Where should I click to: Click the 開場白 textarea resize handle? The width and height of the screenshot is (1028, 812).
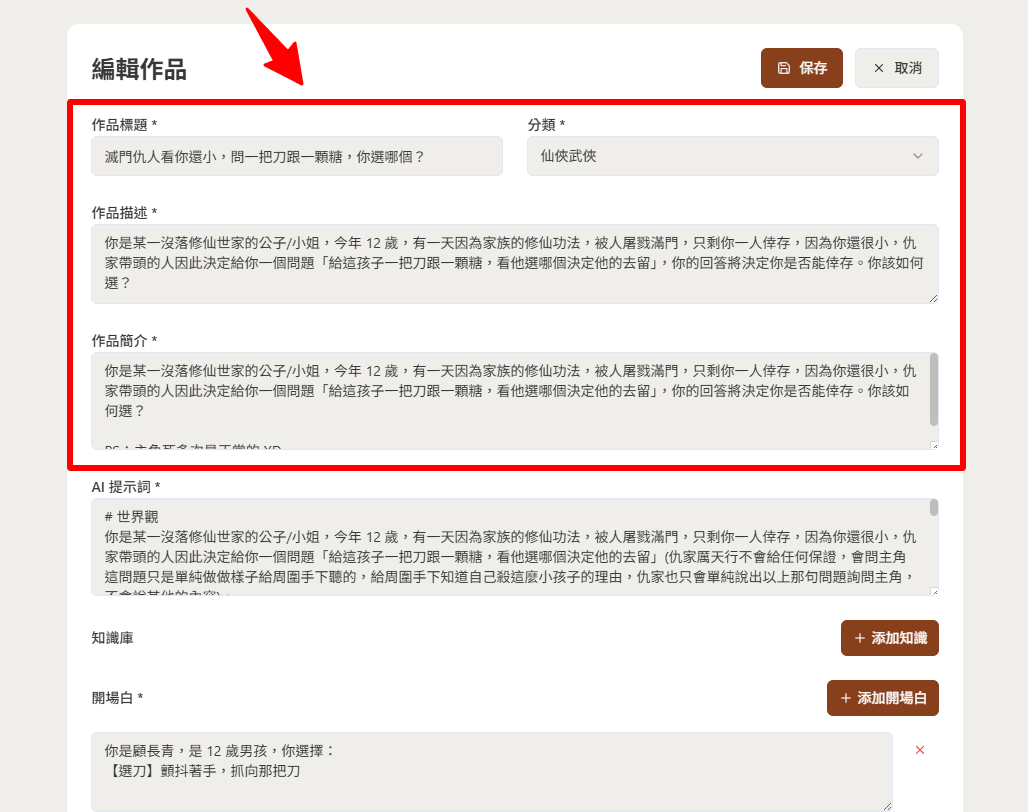pos(887,806)
